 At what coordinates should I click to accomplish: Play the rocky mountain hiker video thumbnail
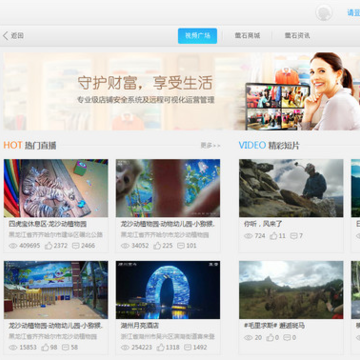(291, 188)
